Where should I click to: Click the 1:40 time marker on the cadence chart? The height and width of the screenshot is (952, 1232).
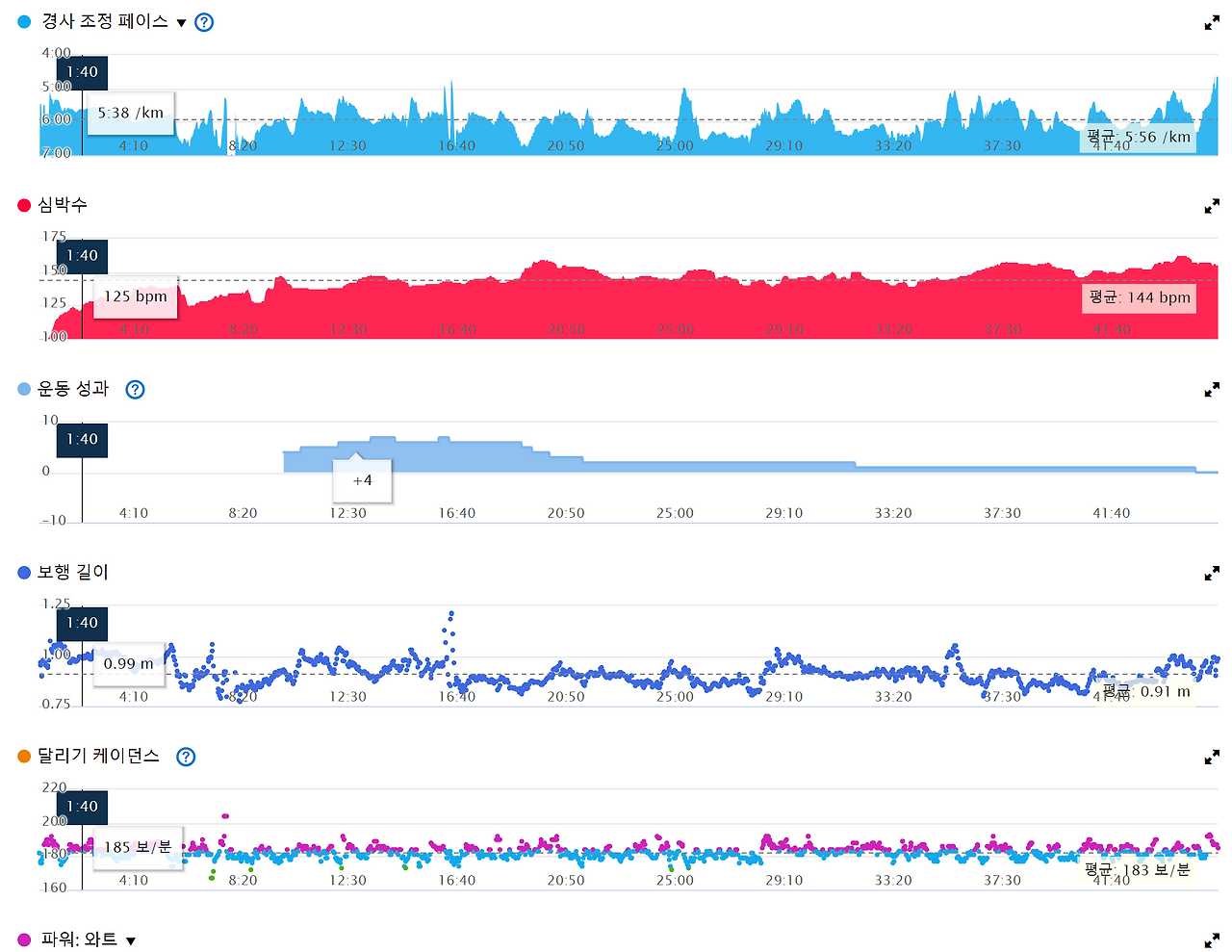(83, 808)
